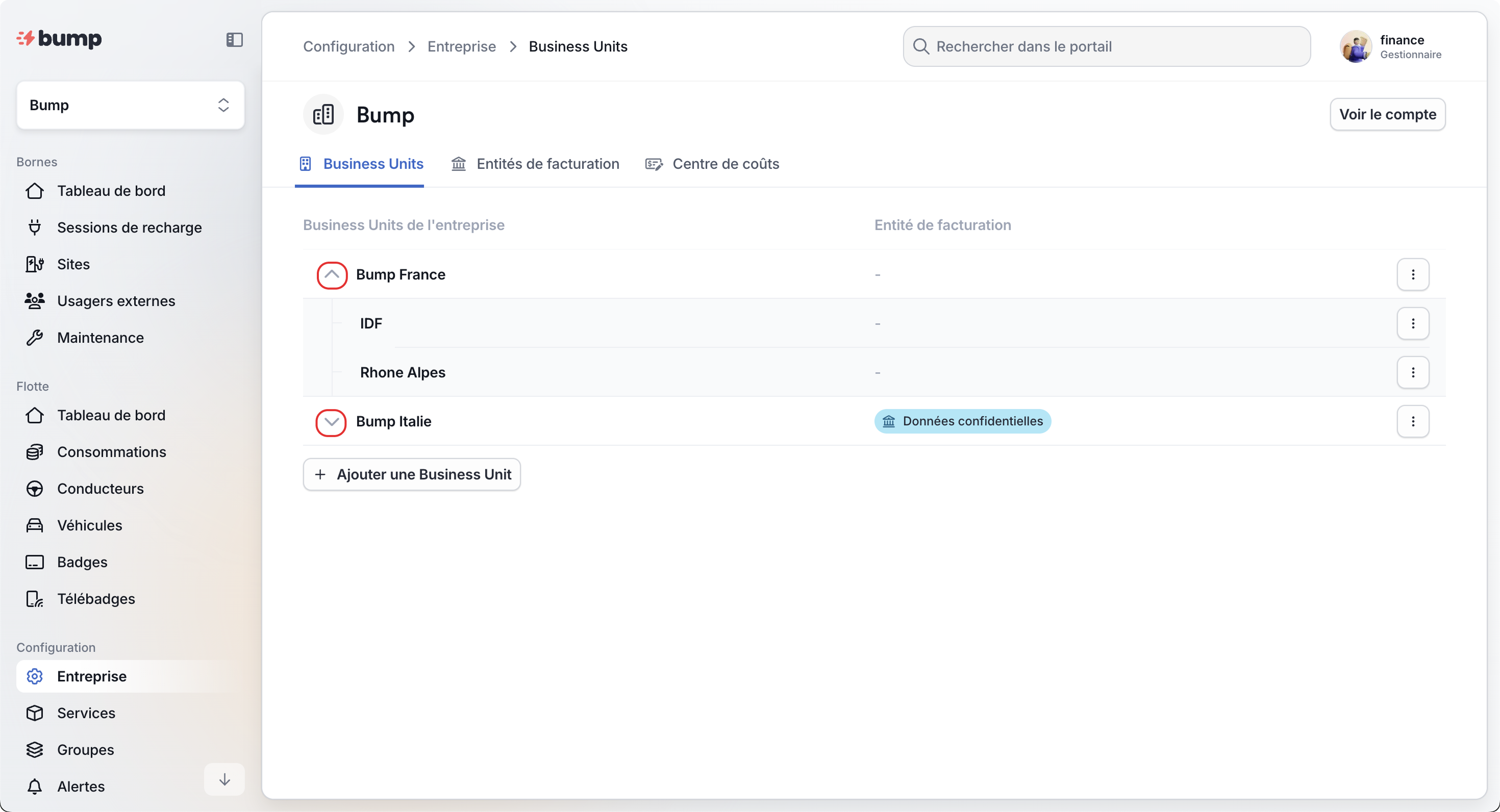Open Usagers externes people icon
This screenshot has width=1500, height=812.
34,301
